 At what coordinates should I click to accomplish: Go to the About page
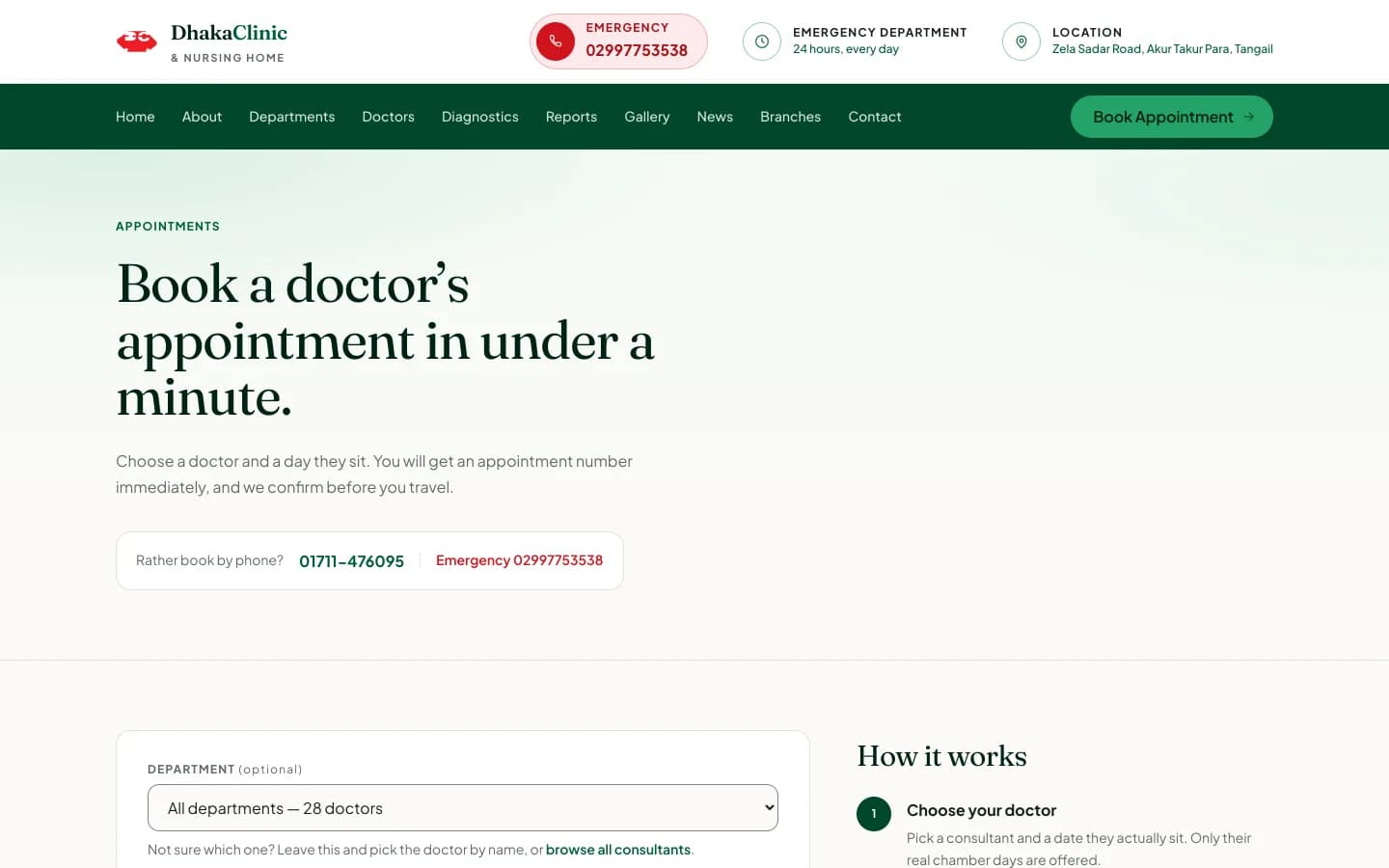(x=202, y=117)
